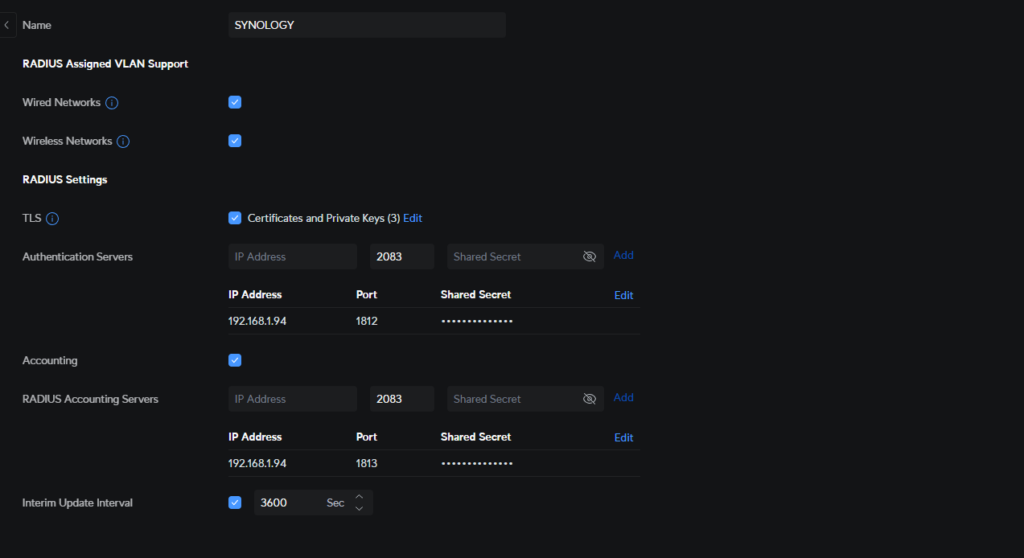Click the back chevron beside Name
Image resolution: width=1024 pixels, height=558 pixels.
coord(7,25)
